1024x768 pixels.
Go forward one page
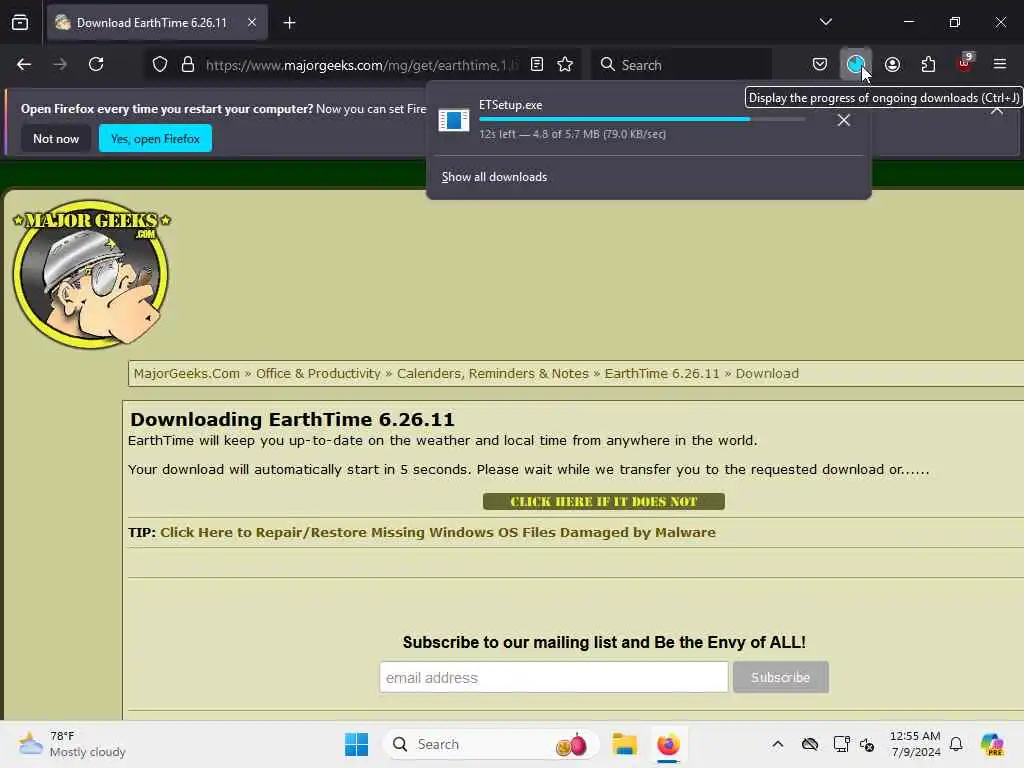pyautogui.click(x=59, y=64)
